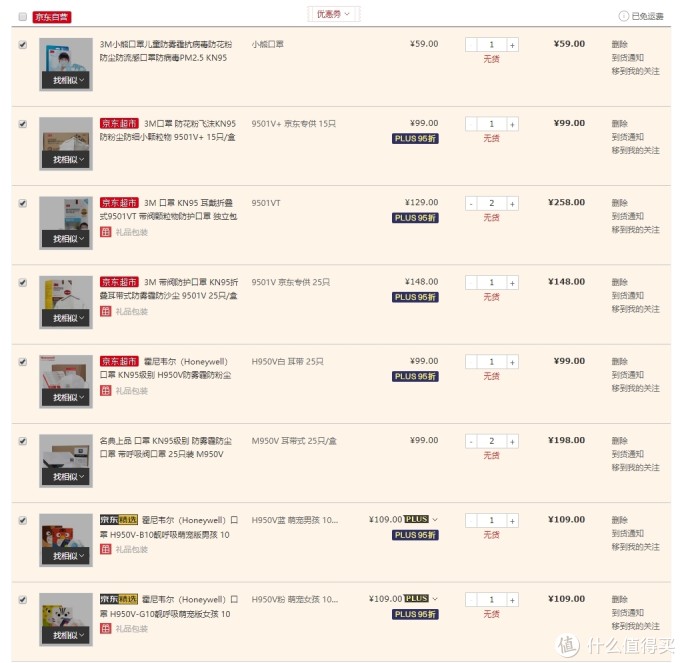
Task: Uncheck the H950V粉 萌宠女孩 item checkbox
Action: click(x=23, y=600)
